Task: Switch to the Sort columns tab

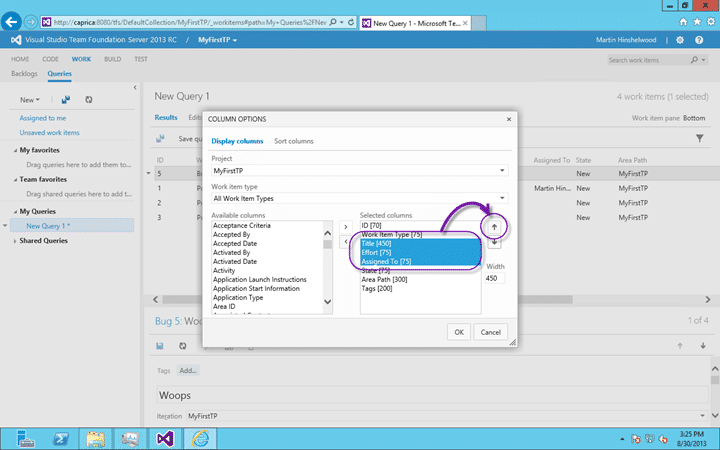Action: coord(294,141)
